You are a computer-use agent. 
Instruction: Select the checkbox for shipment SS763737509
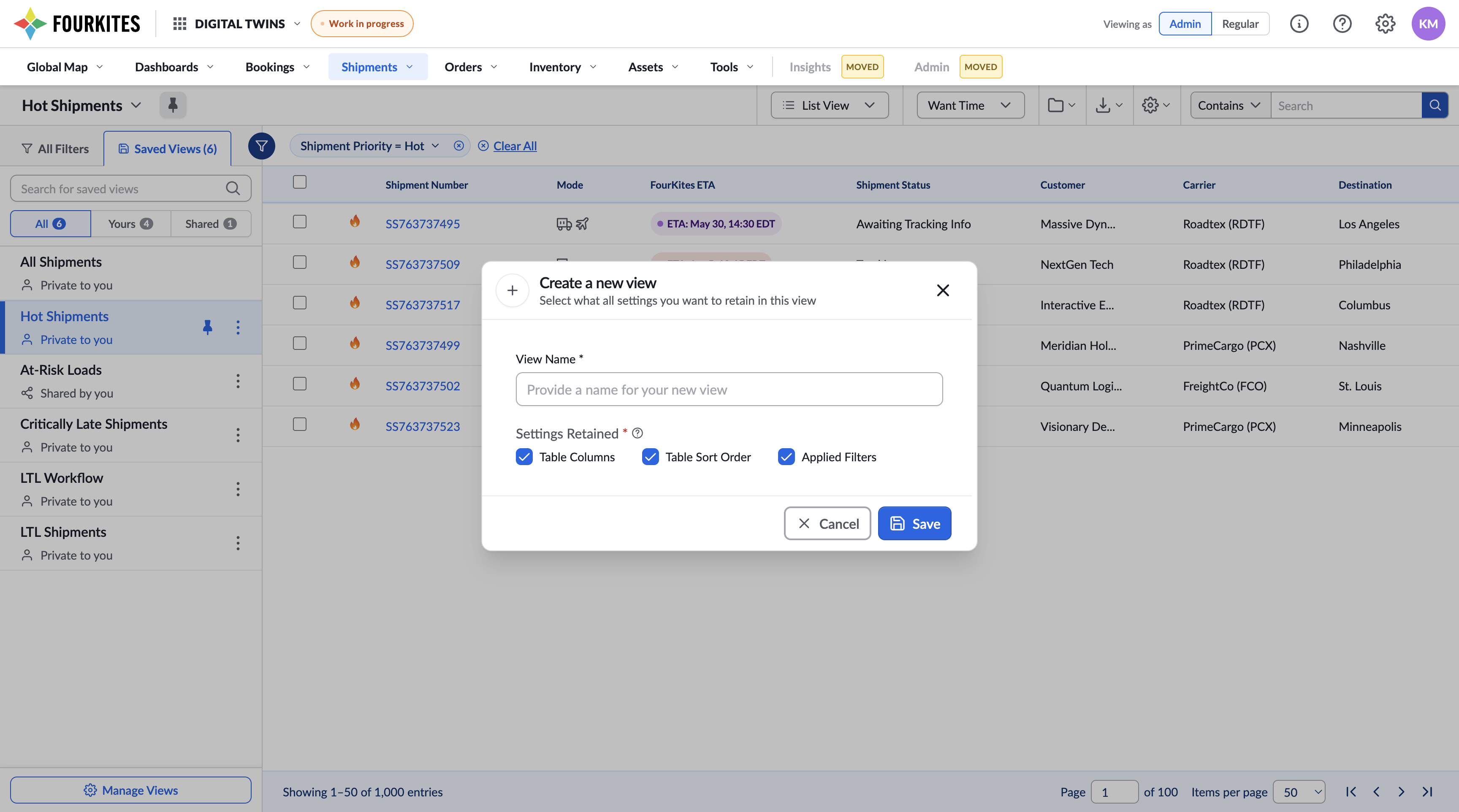[300, 262]
